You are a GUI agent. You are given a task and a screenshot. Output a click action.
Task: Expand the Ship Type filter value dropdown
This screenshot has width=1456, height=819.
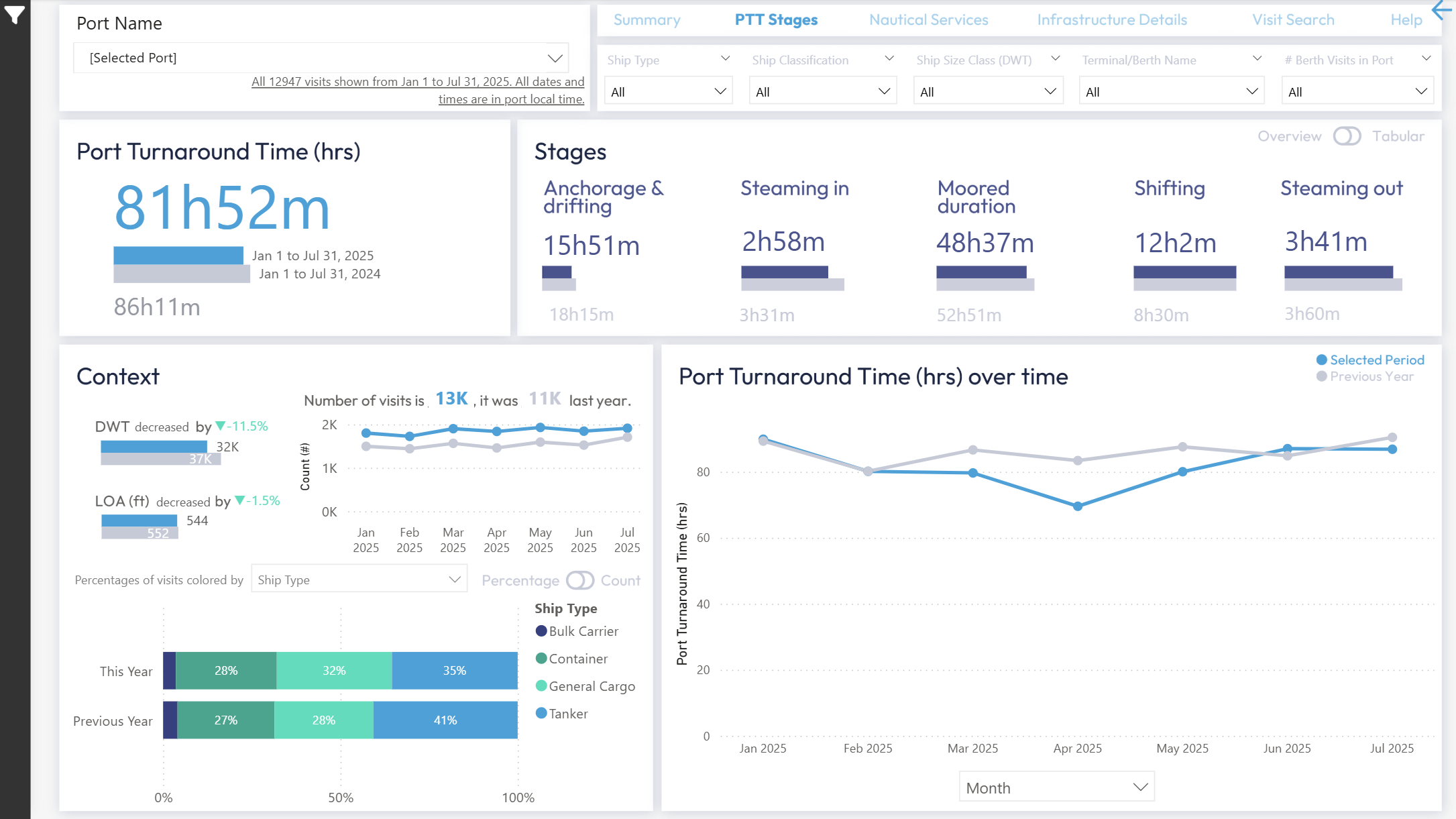coord(668,92)
